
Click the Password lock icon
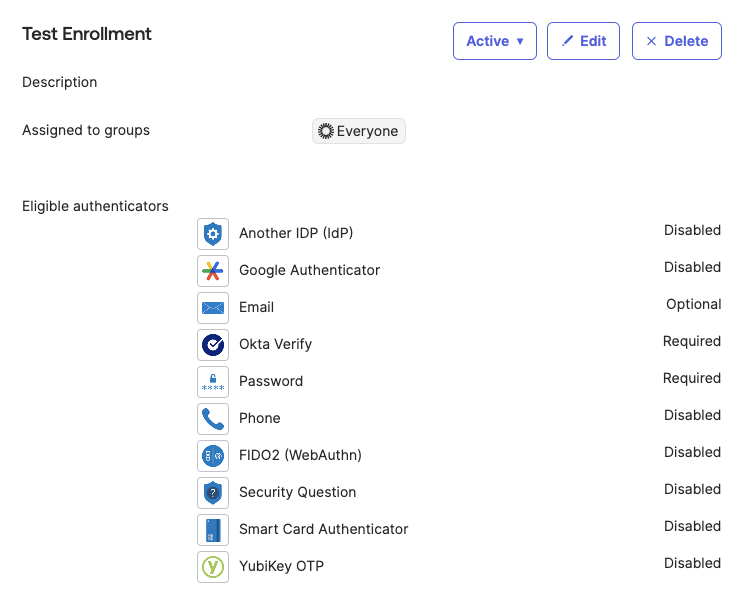pyautogui.click(x=212, y=382)
